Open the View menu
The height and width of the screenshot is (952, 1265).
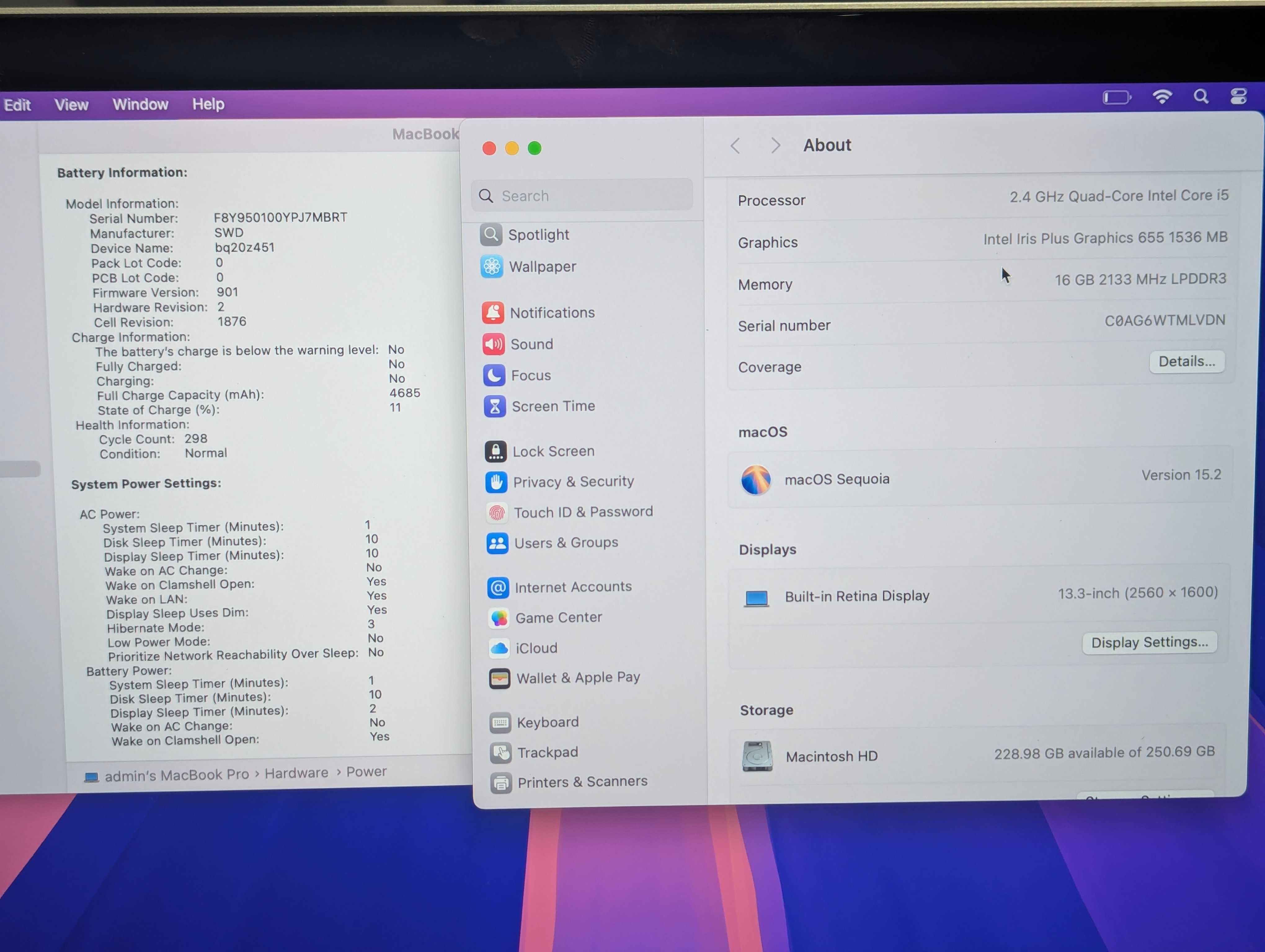71,104
